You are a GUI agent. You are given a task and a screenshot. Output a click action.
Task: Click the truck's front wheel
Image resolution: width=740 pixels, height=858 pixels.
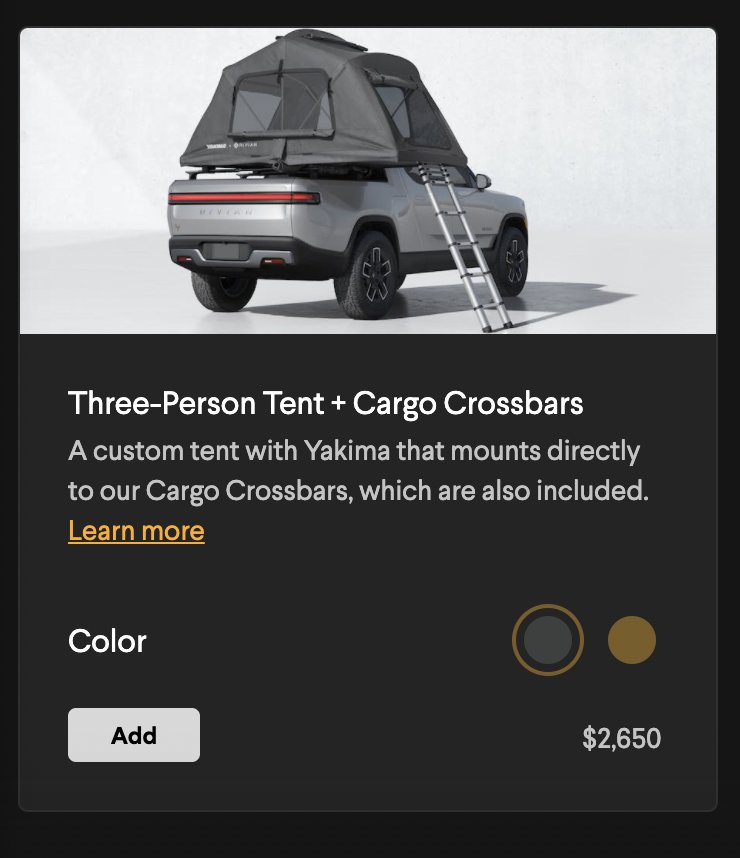(511, 263)
